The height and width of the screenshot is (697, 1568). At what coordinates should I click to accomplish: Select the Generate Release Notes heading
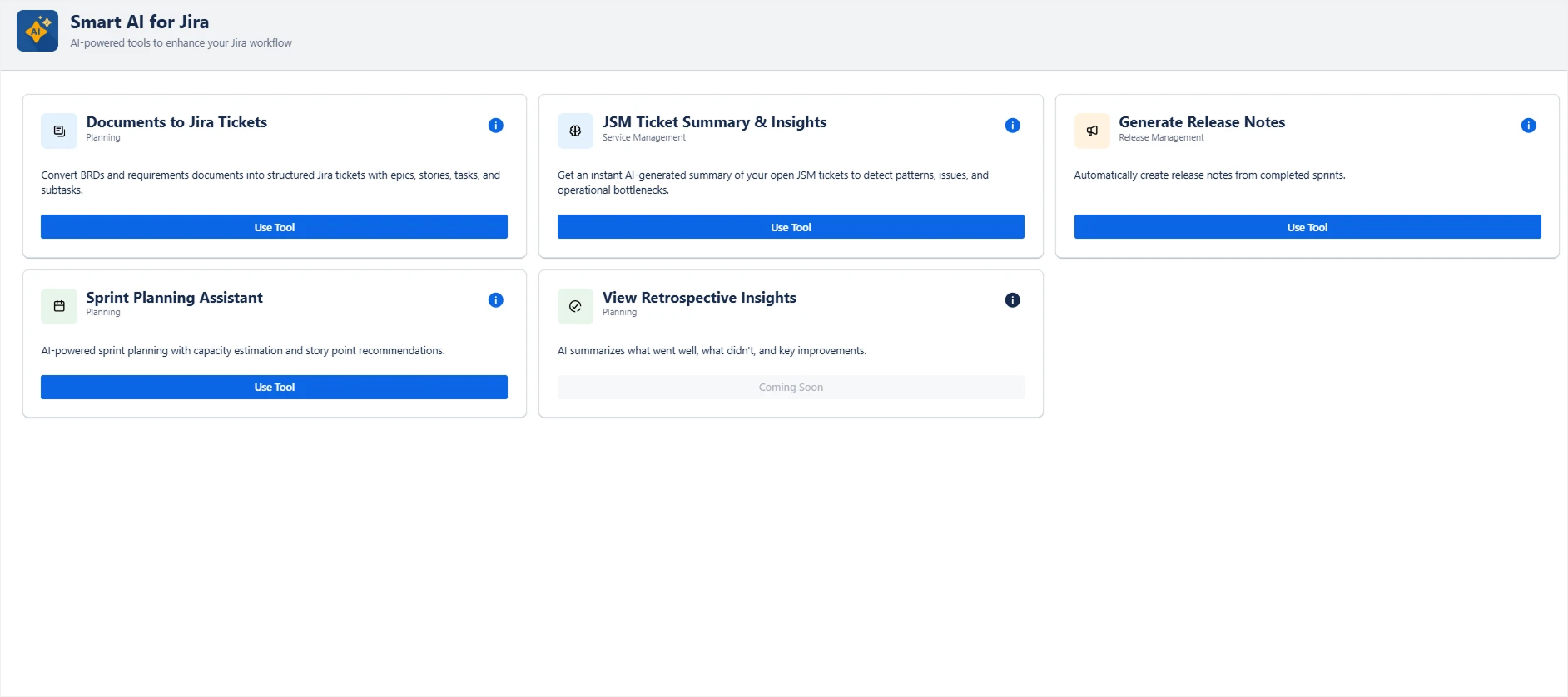click(1202, 122)
